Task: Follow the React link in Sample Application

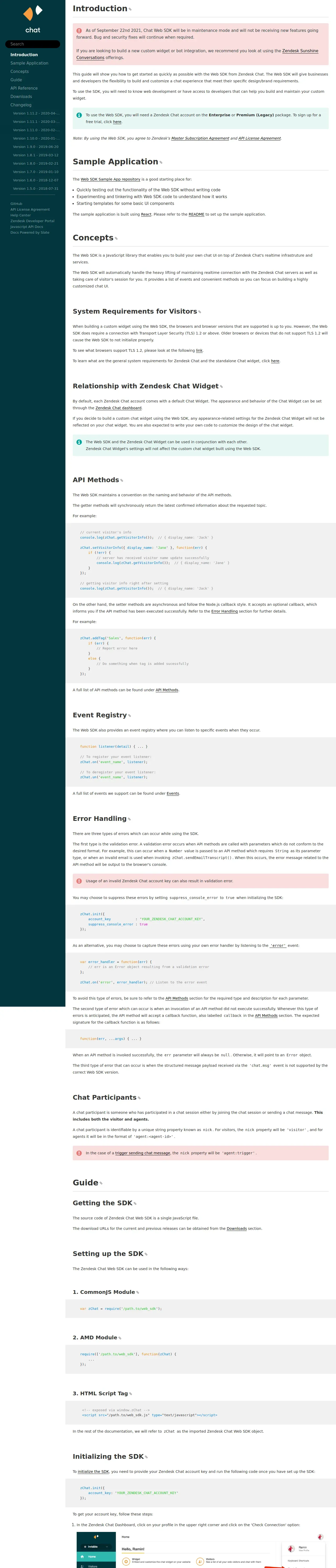Action: (x=146, y=214)
